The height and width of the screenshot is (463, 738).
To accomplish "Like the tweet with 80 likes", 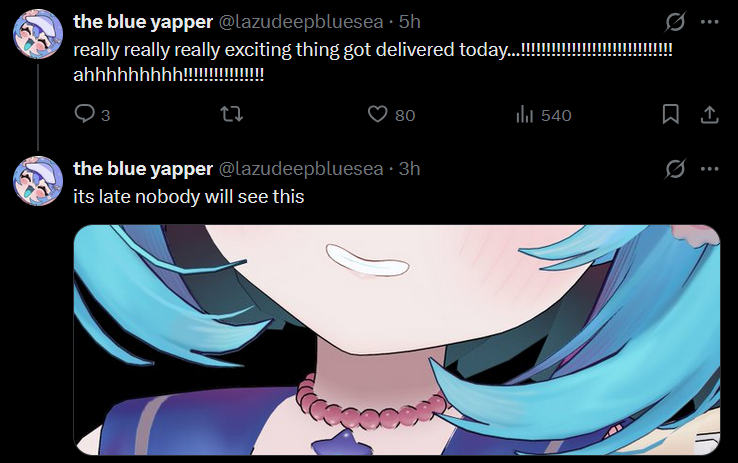I will [x=391, y=114].
